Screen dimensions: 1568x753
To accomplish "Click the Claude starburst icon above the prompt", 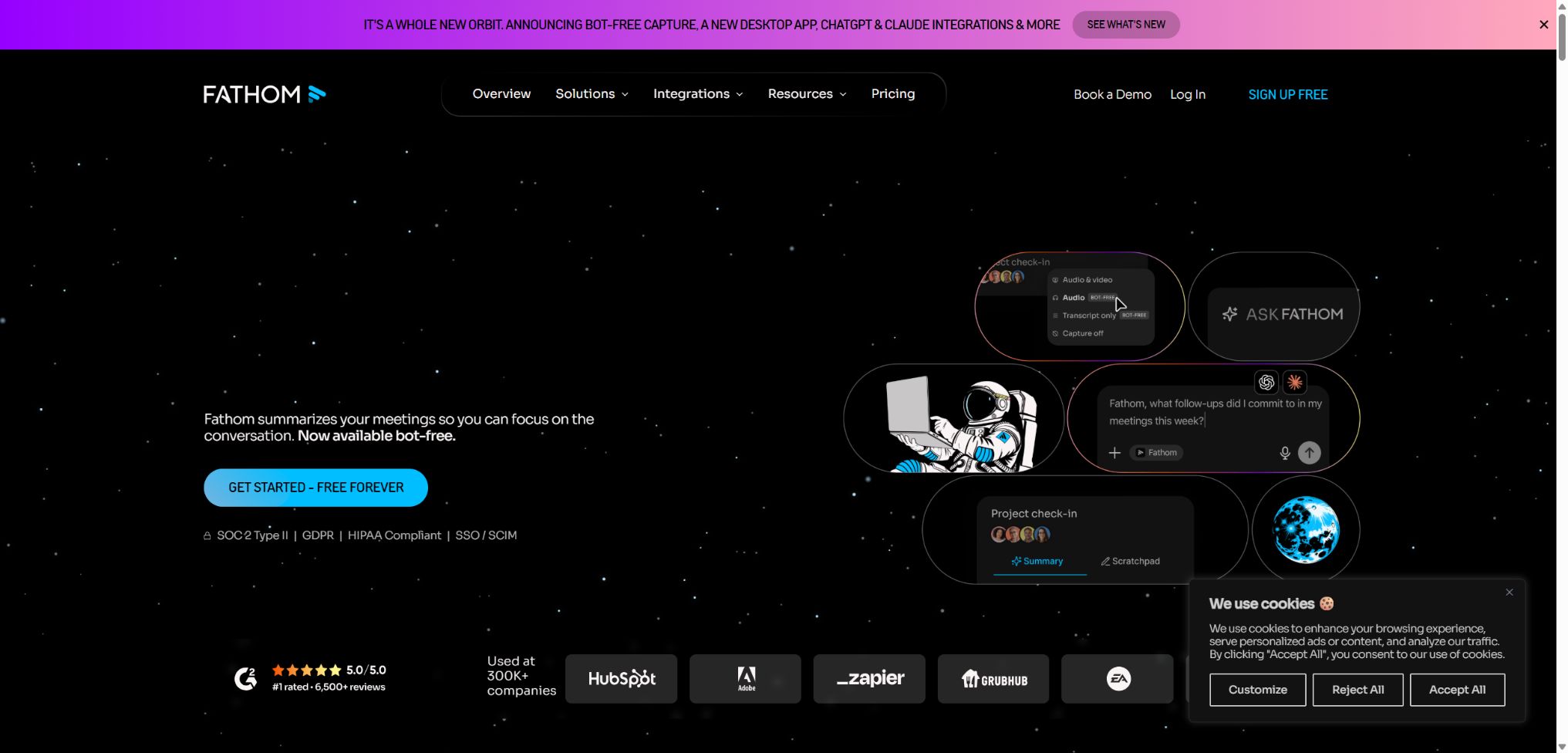I will coord(1295,382).
